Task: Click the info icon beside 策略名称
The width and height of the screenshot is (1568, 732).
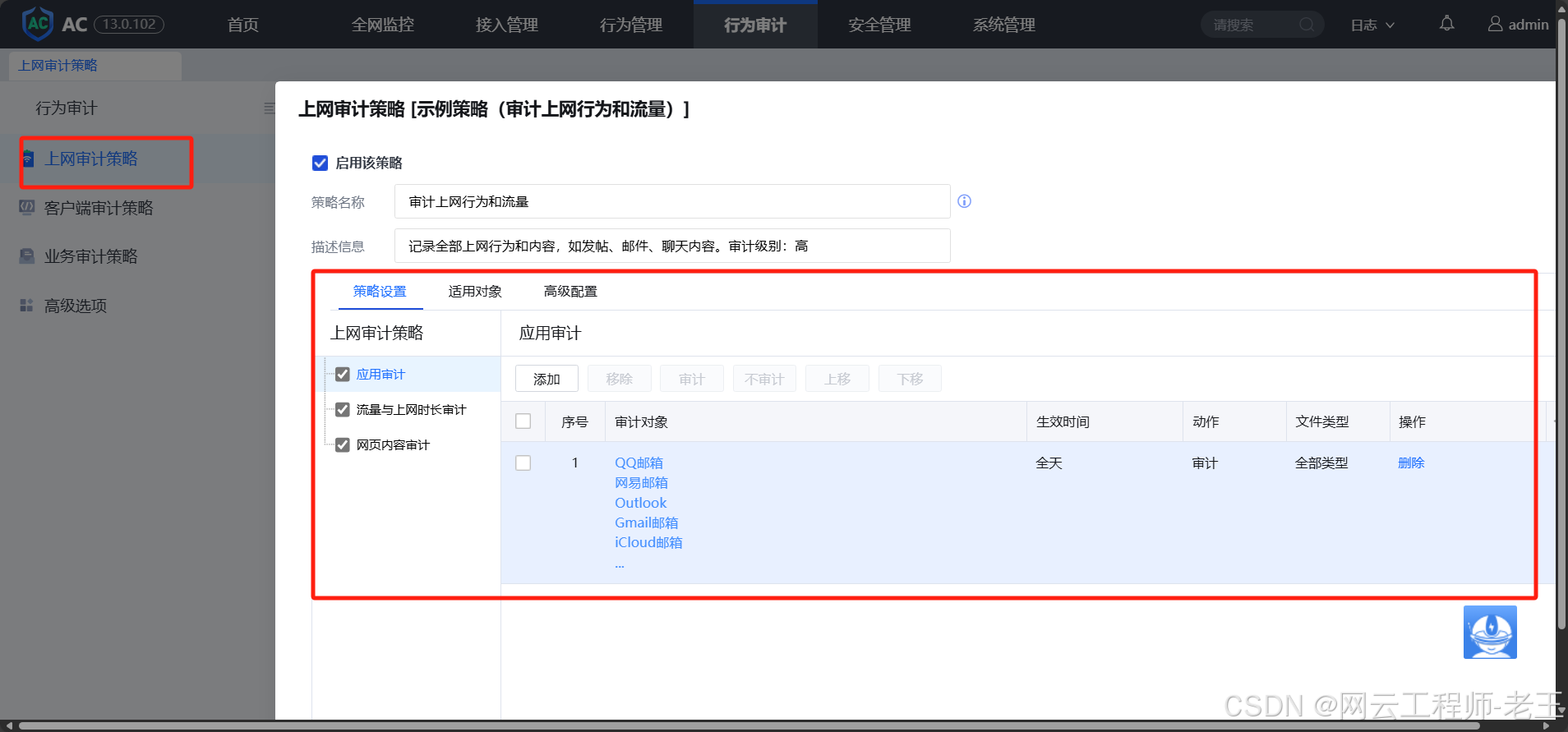Action: pos(965,201)
